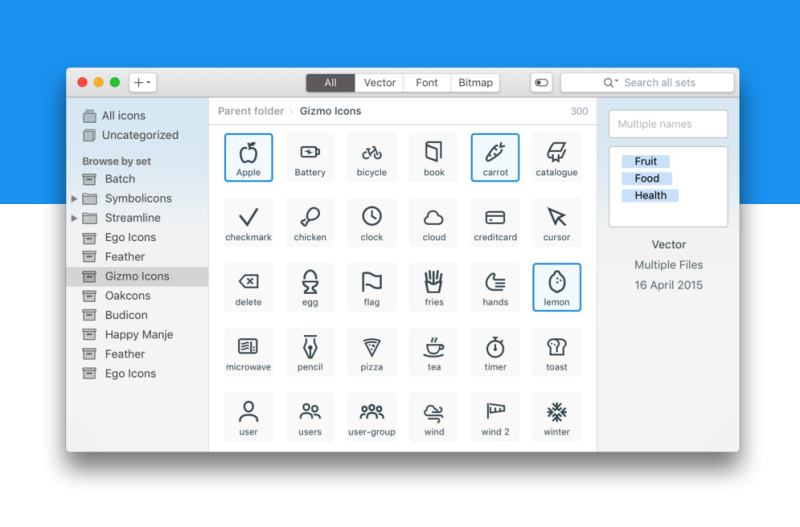Image resolution: width=800 pixels, height=527 pixels.
Task: Select the Apple icon tile
Action: tap(248, 157)
